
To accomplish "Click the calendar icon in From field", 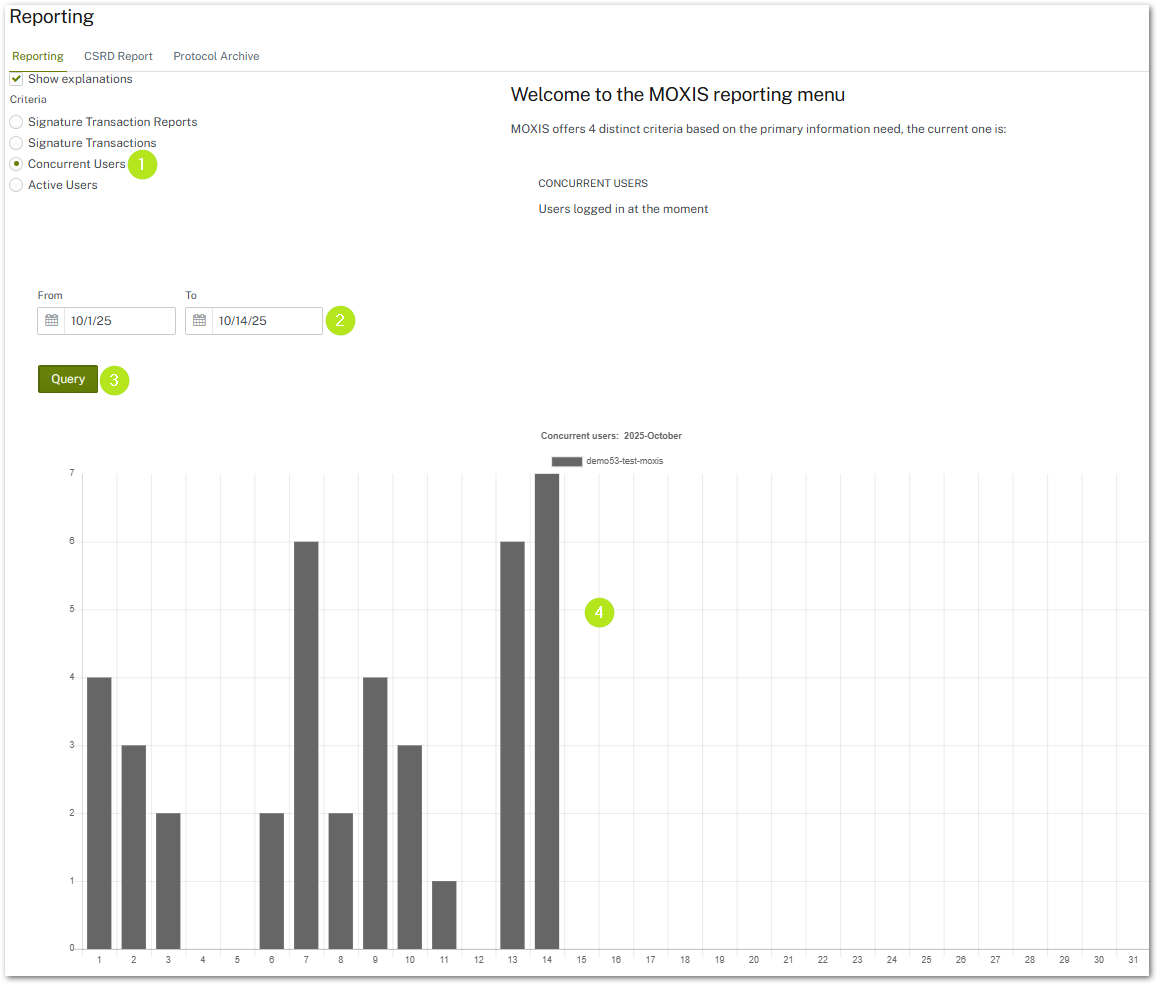I will point(52,321).
